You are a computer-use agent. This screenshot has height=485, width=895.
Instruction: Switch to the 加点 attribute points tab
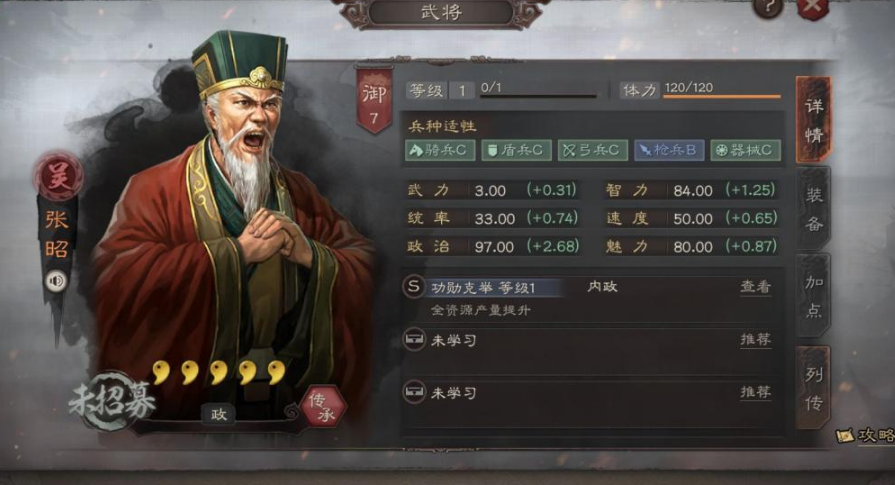813,296
